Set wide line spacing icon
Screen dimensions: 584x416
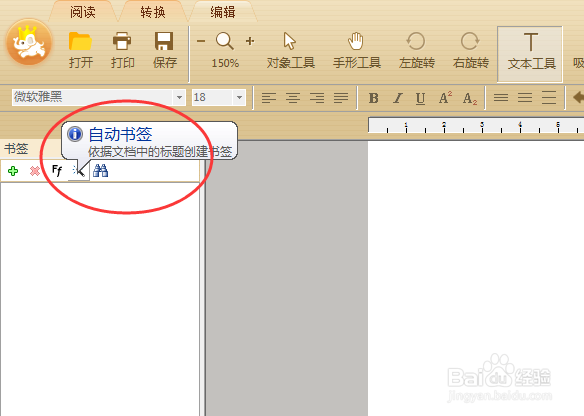[x=549, y=98]
